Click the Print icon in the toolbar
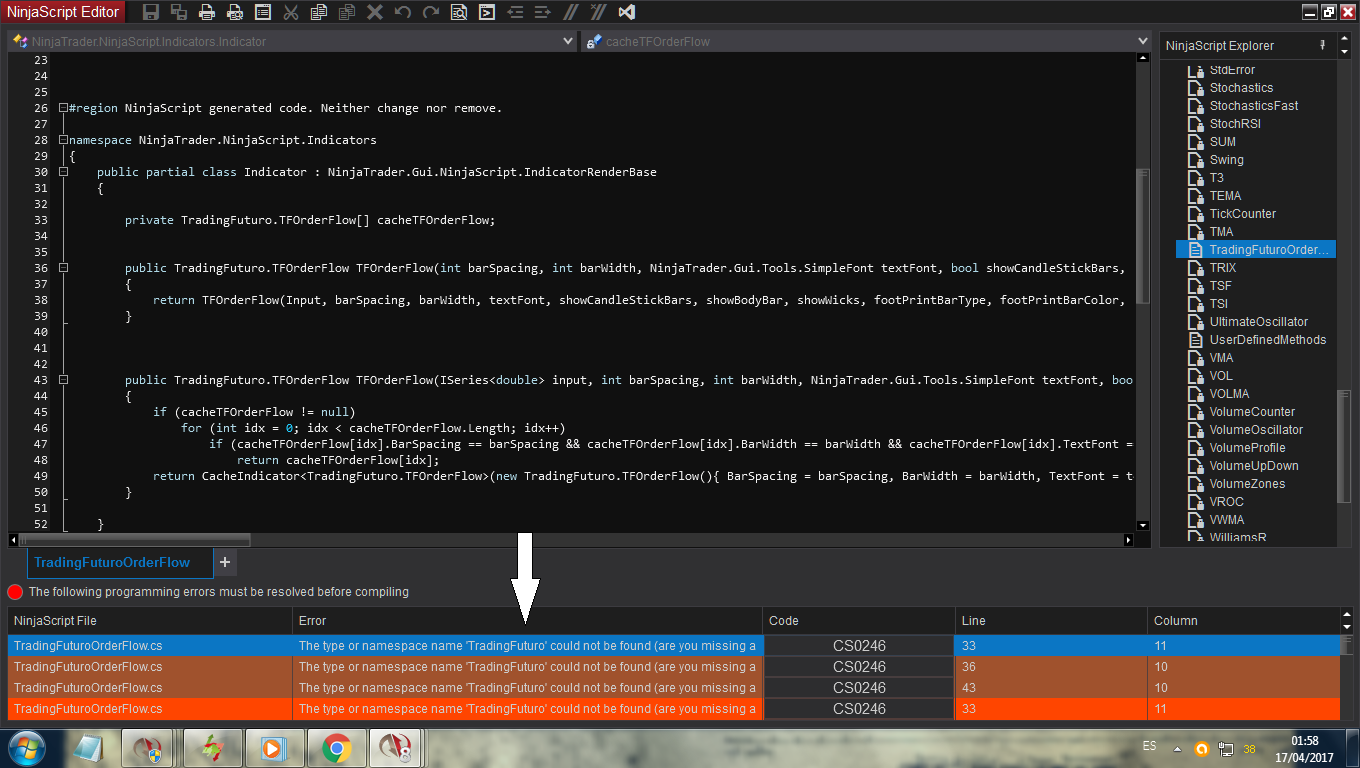Screen dimensions: 1360x768 point(207,12)
